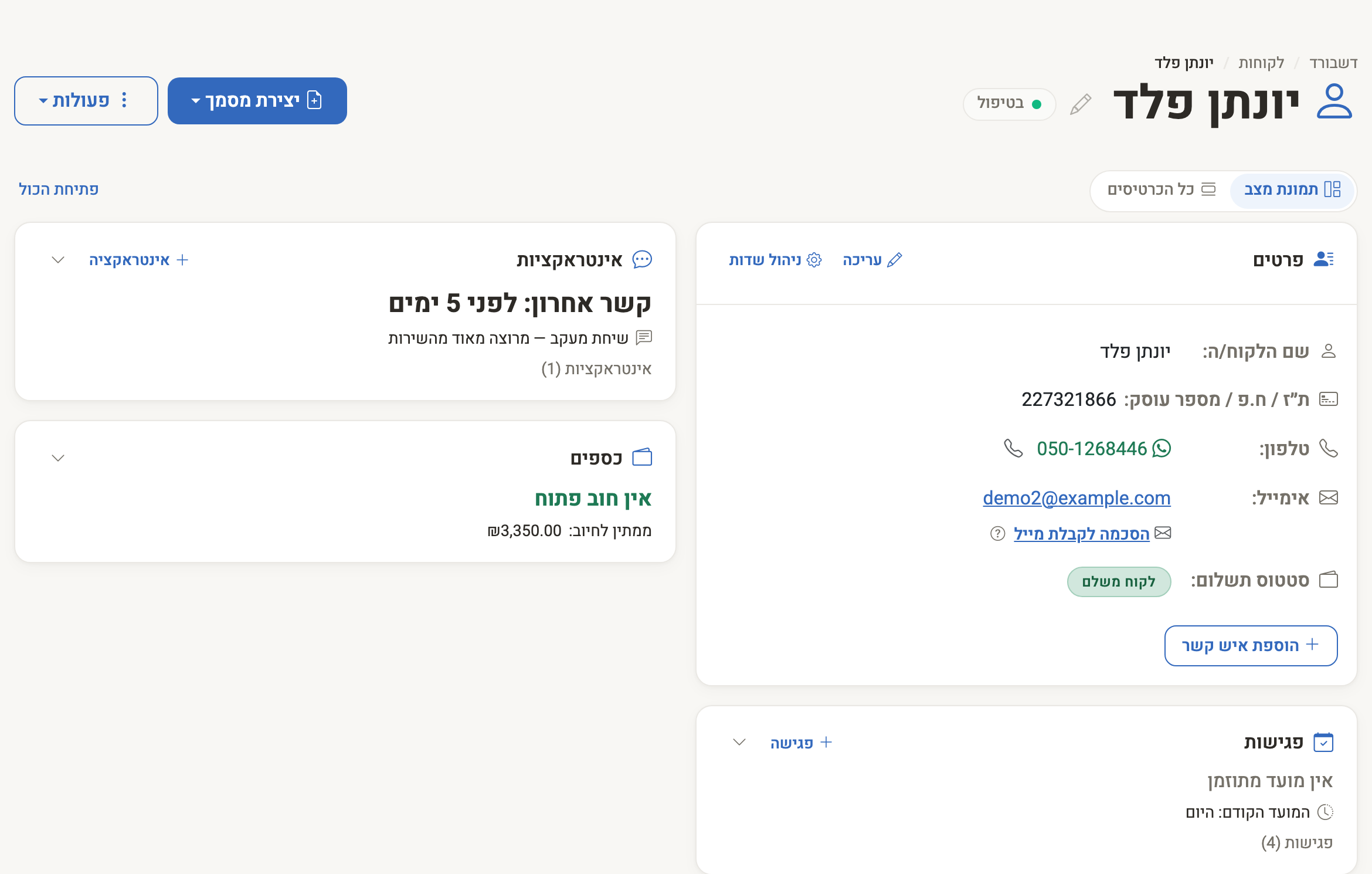
Task: Click the envelope icon next to אימייל label
Action: point(1328,498)
